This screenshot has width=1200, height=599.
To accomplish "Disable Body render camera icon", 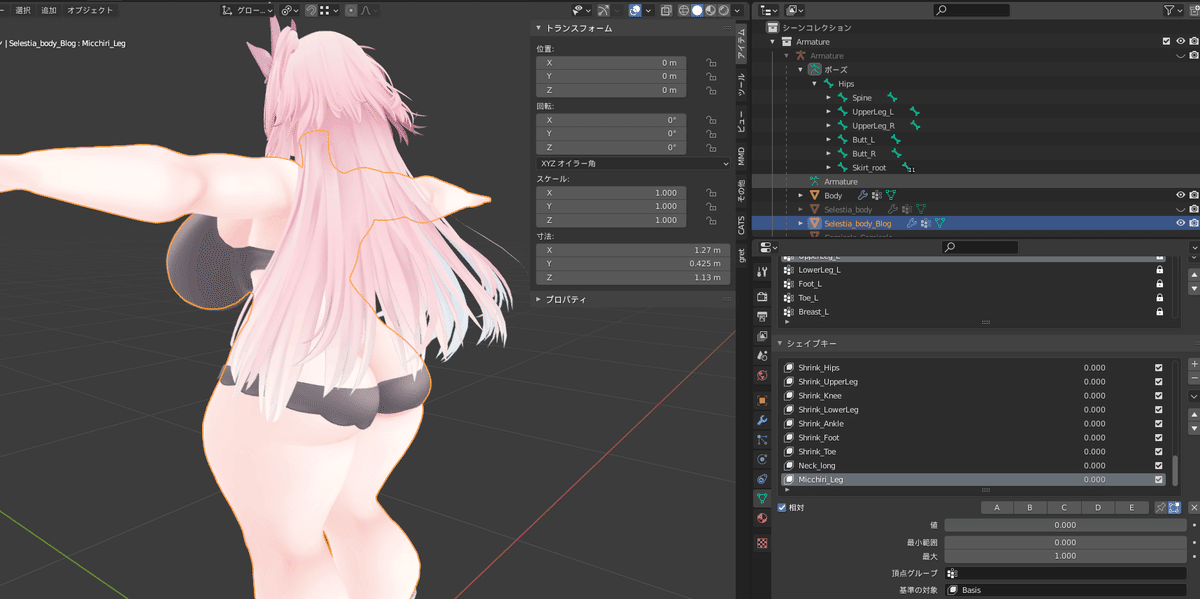I will pyautogui.click(x=1194, y=196).
